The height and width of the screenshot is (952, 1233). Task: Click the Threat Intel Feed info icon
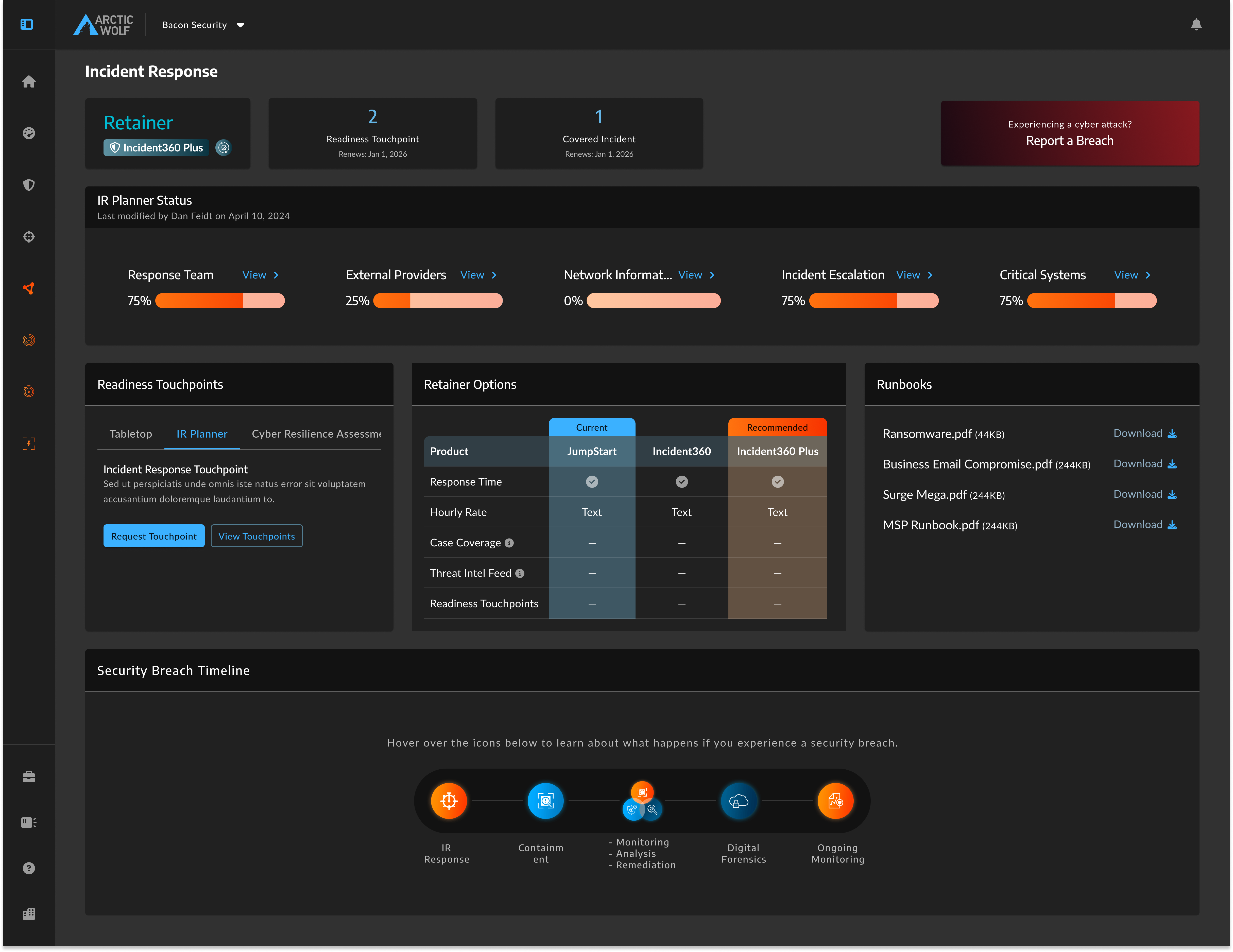click(520, 573)
